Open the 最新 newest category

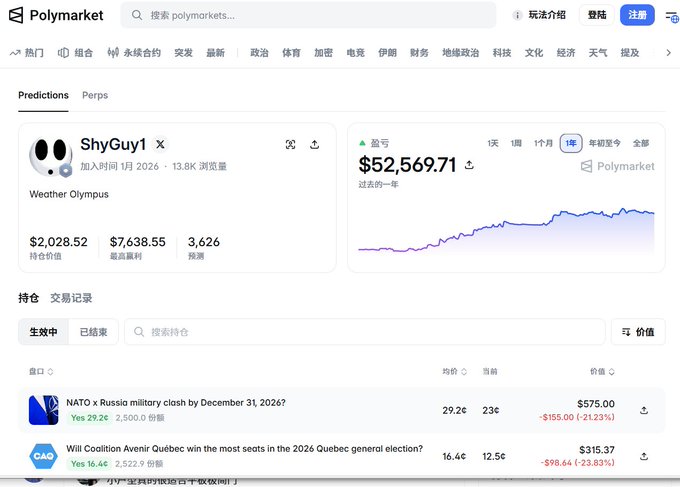click(x=215, y=53)
